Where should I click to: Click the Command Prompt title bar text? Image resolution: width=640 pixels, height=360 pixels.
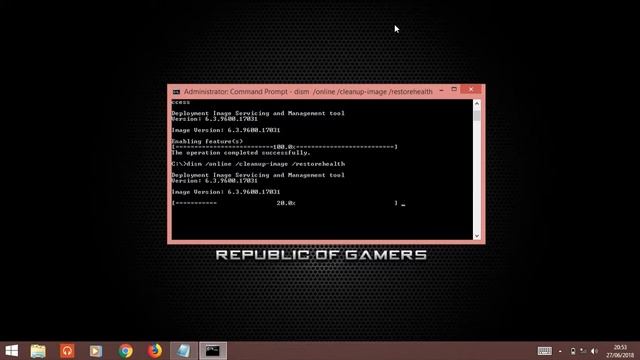pos(308,92)
